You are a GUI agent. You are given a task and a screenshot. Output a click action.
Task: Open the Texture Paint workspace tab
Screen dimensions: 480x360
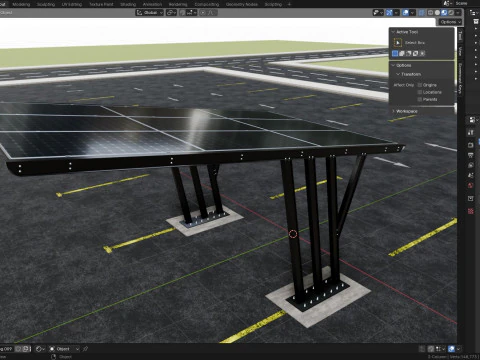click(x=101, y=4)
